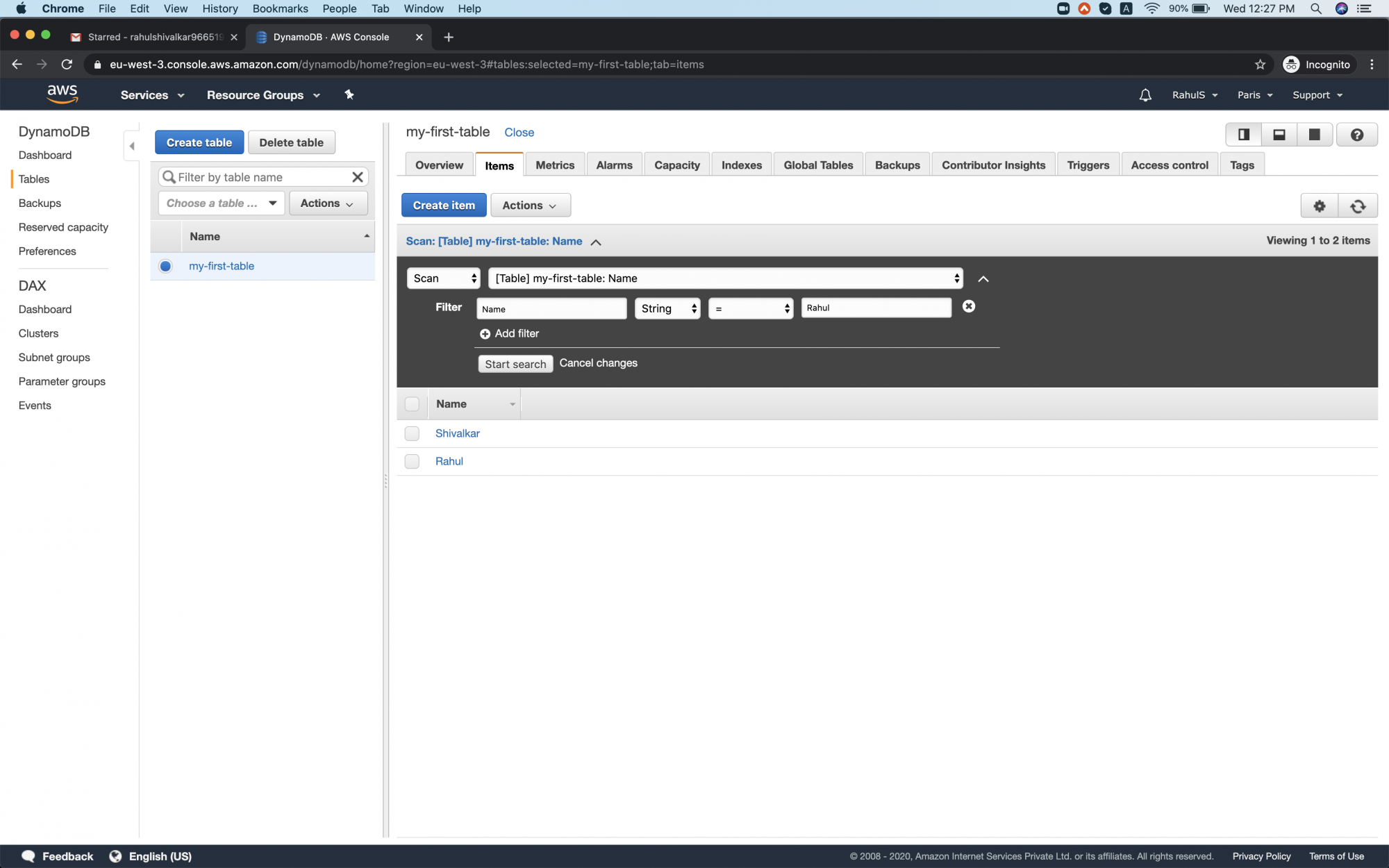Check the select-all checkbox in the table header
This screenshot has width=1389, height=868.
412,403
